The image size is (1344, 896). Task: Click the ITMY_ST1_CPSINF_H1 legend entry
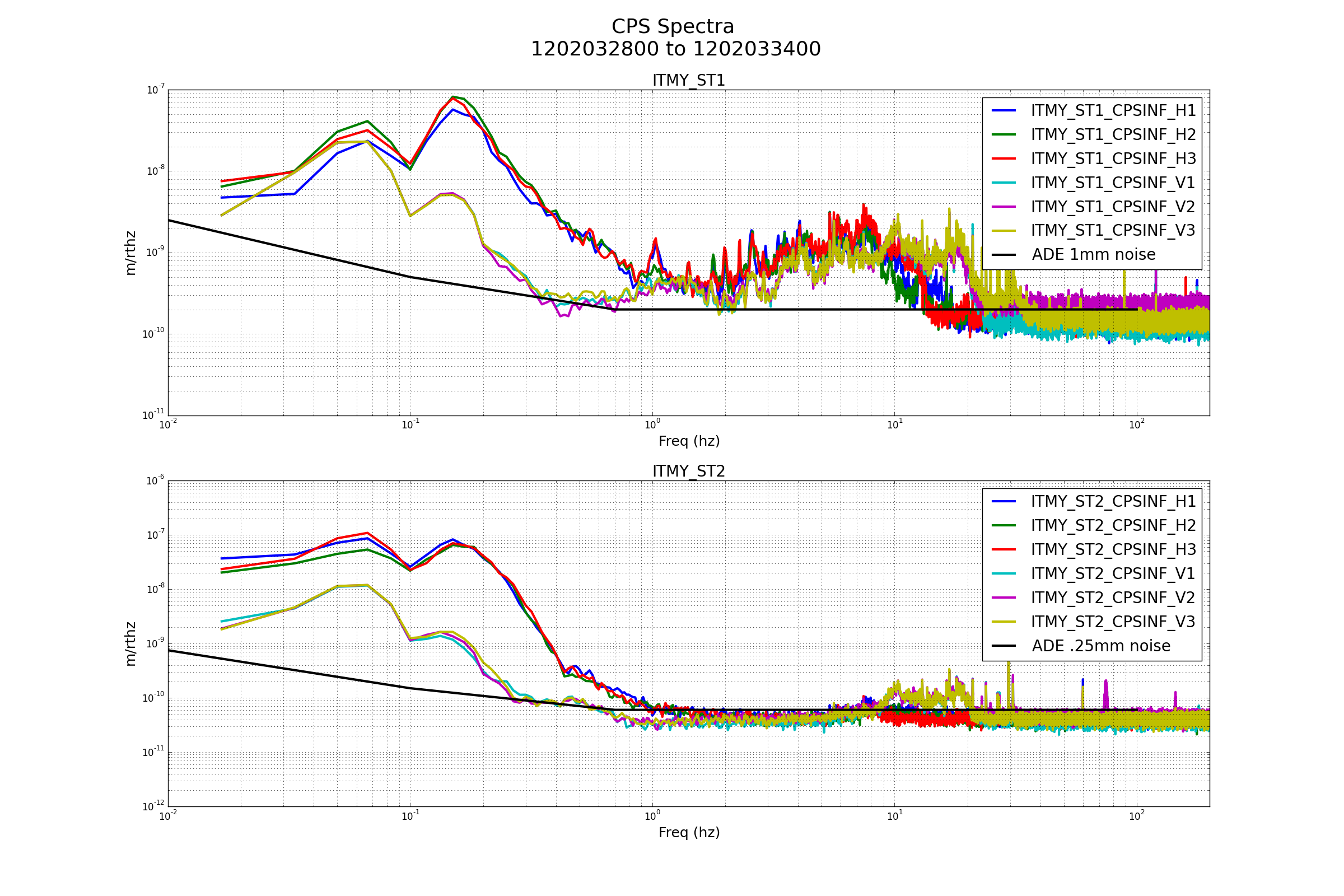tap(1113, 111)
